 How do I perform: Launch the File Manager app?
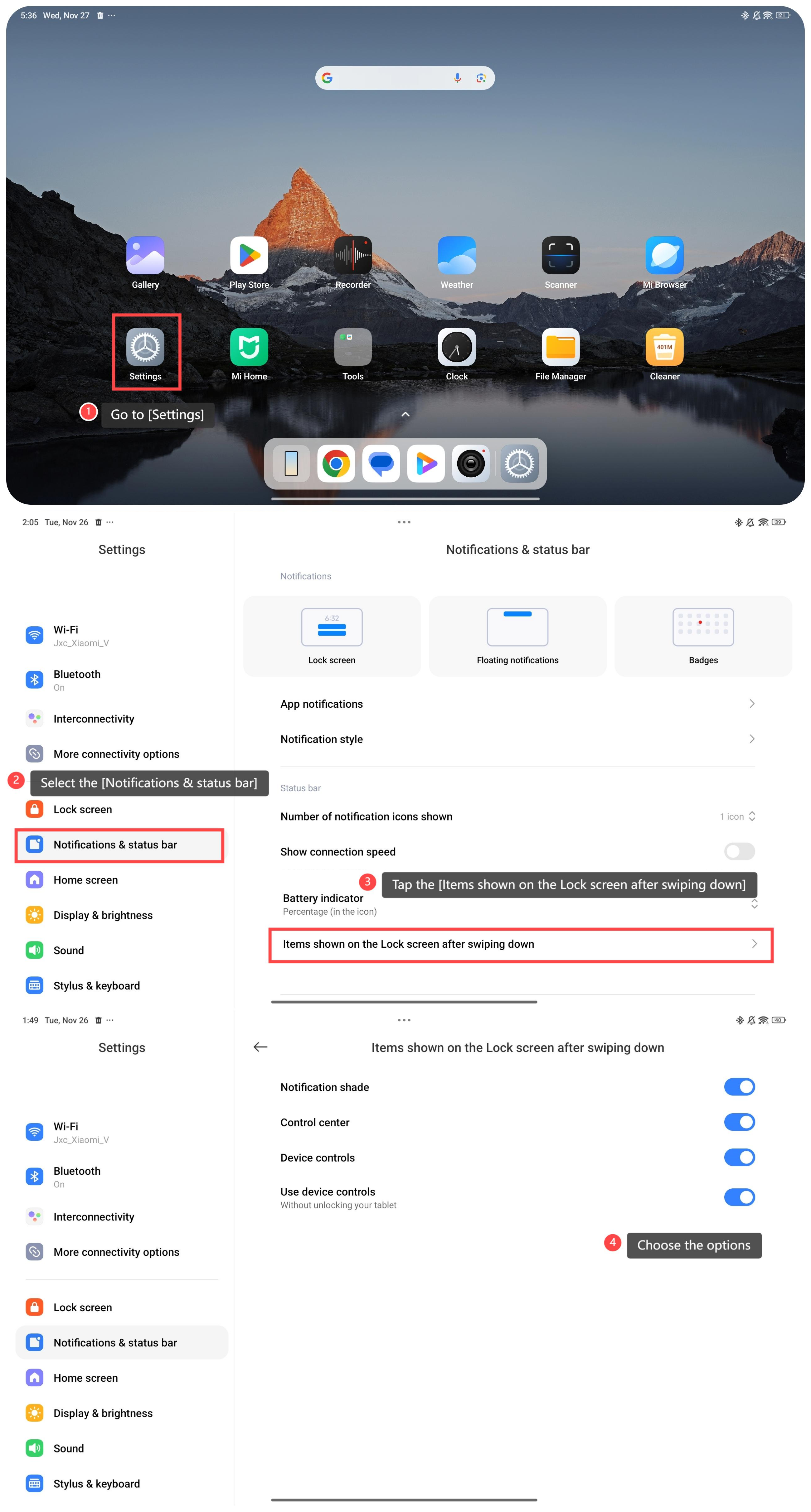(x=560, y=347)
